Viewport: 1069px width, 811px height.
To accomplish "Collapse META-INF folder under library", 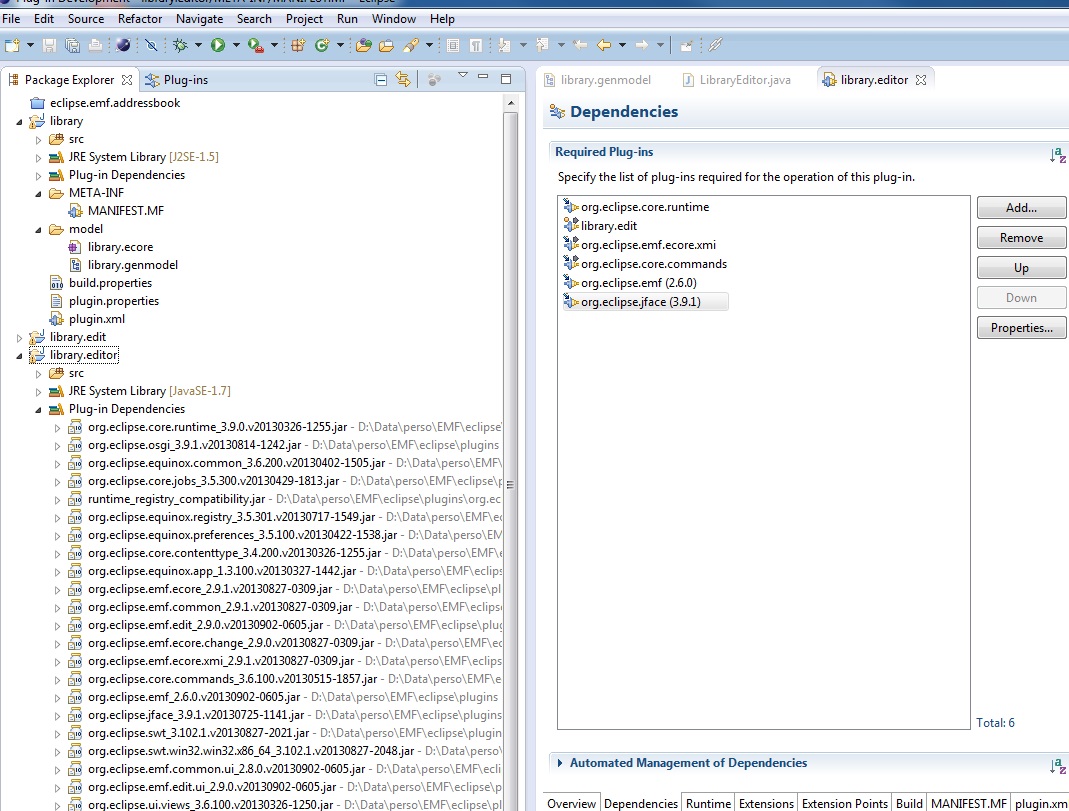I will pyautogui.click(x=38, y=194).
